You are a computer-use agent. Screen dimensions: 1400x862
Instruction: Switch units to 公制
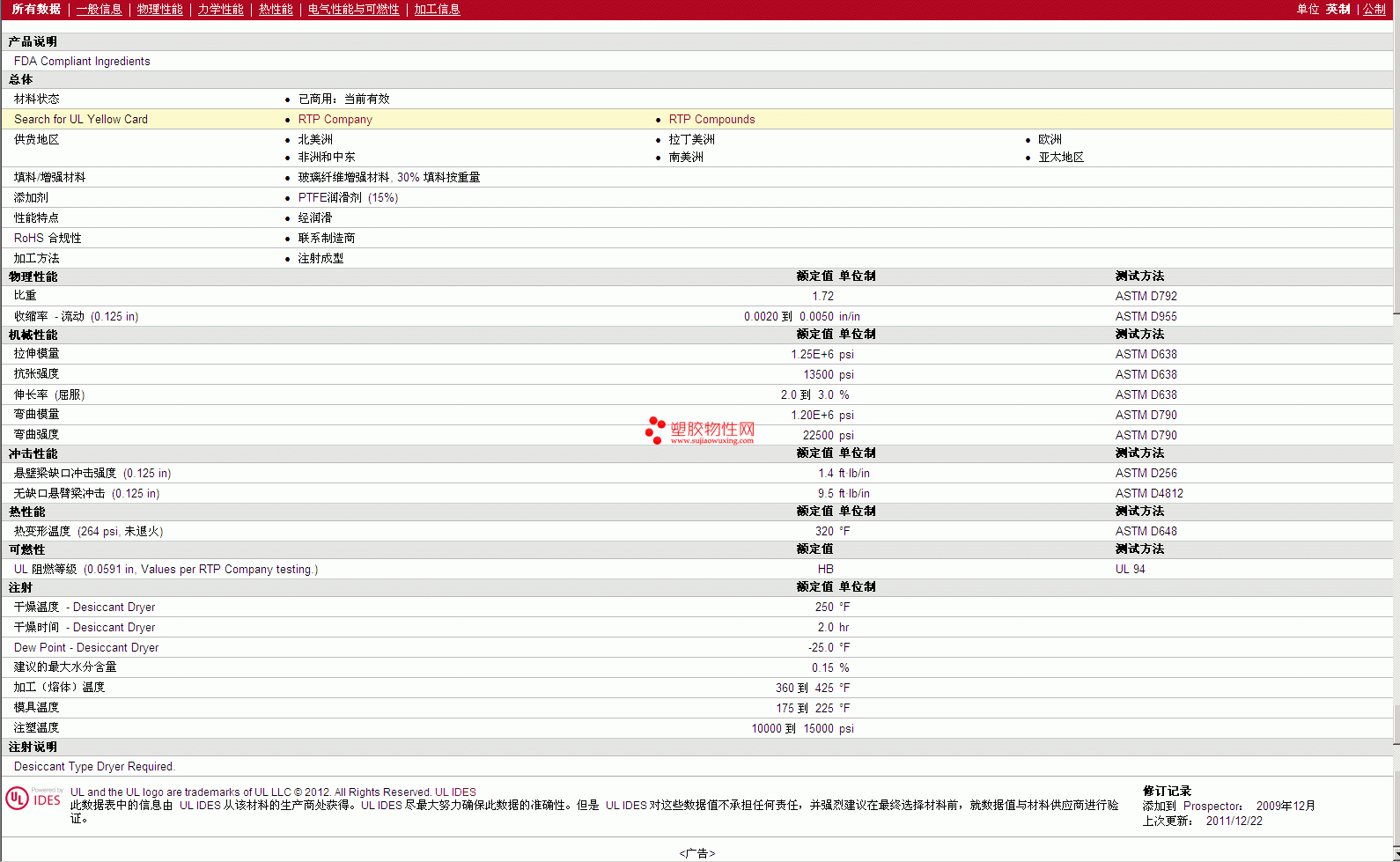click(1374, 9)
